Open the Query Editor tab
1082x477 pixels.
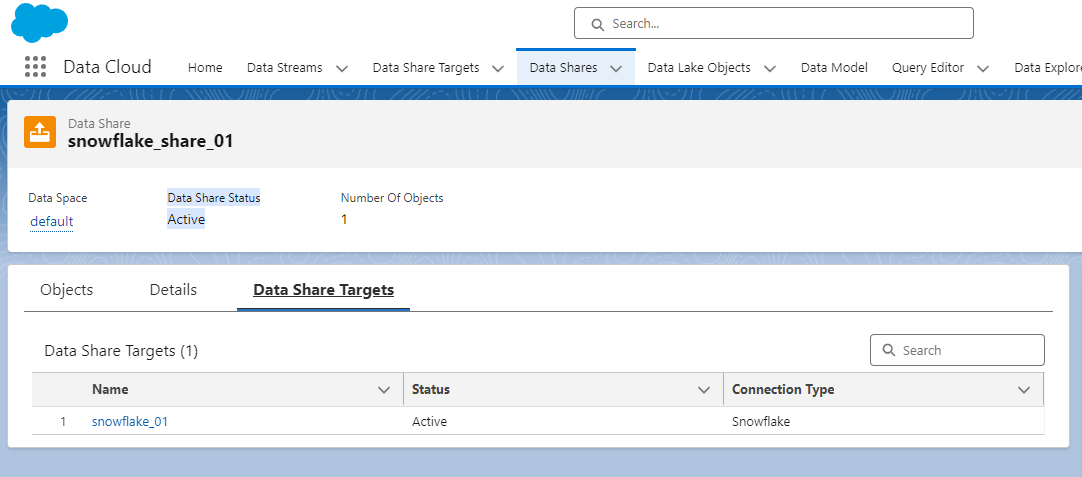[928, 68]
